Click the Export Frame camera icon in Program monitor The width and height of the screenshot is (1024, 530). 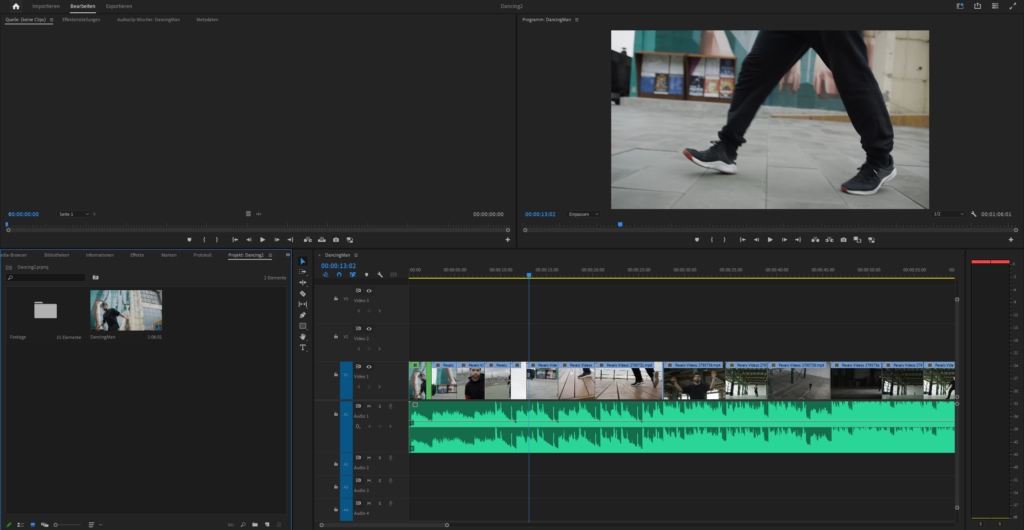(843, 240)
